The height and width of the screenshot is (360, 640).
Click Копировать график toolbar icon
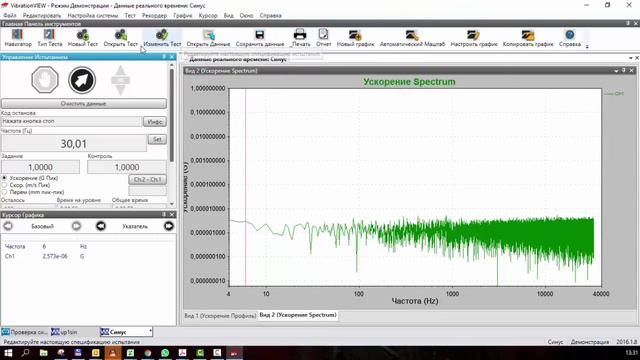coord(528,38)
